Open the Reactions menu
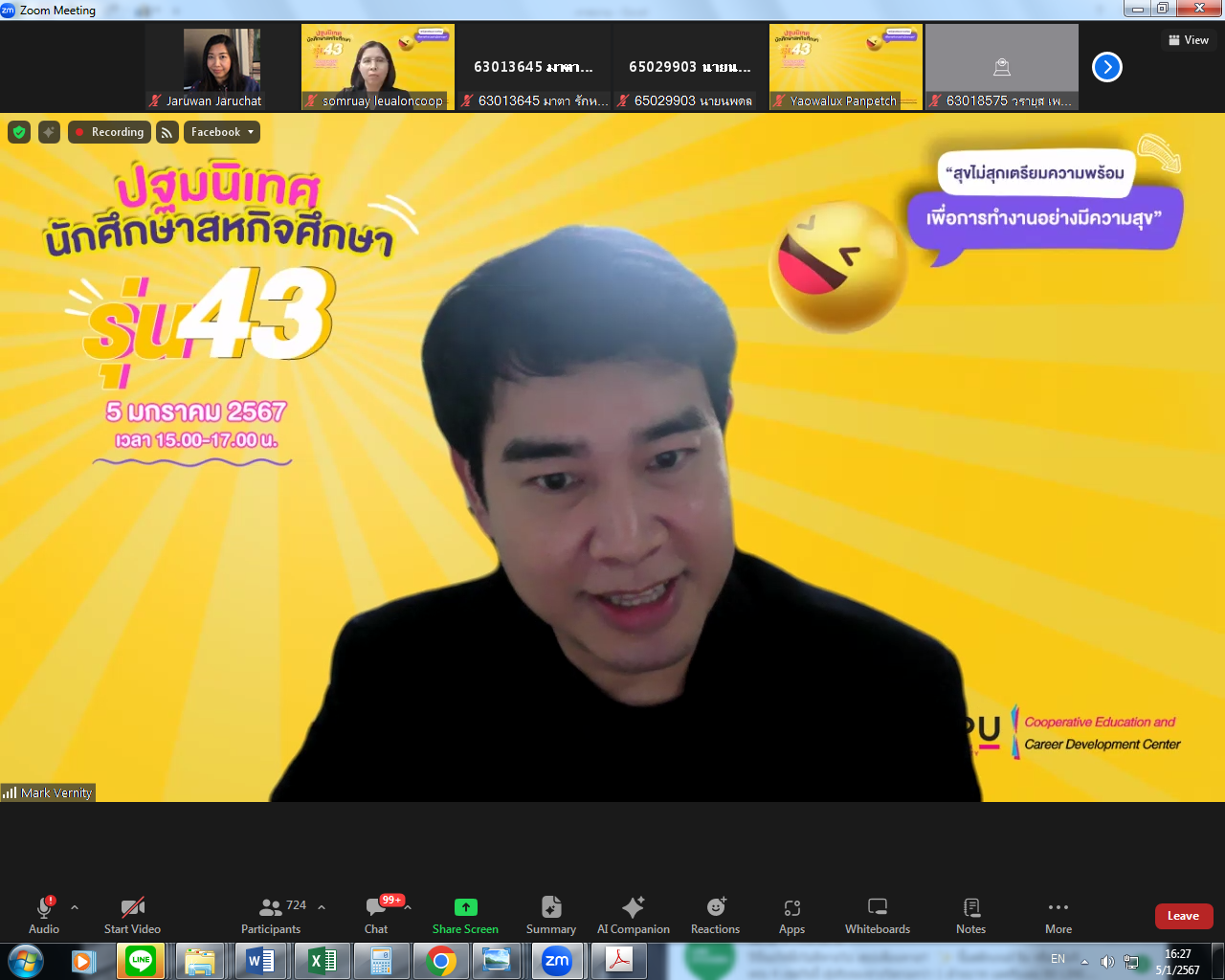The image size is (1225, 980). (715, 915)
